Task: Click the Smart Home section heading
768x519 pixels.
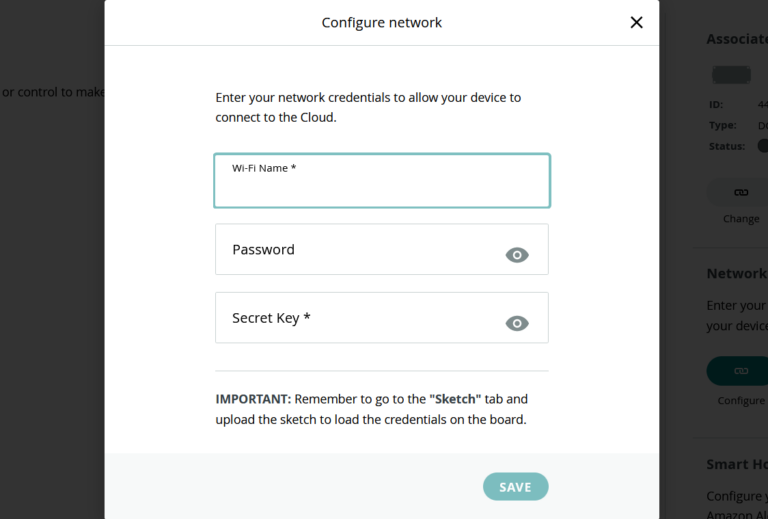Action: [x=737, y=464]
